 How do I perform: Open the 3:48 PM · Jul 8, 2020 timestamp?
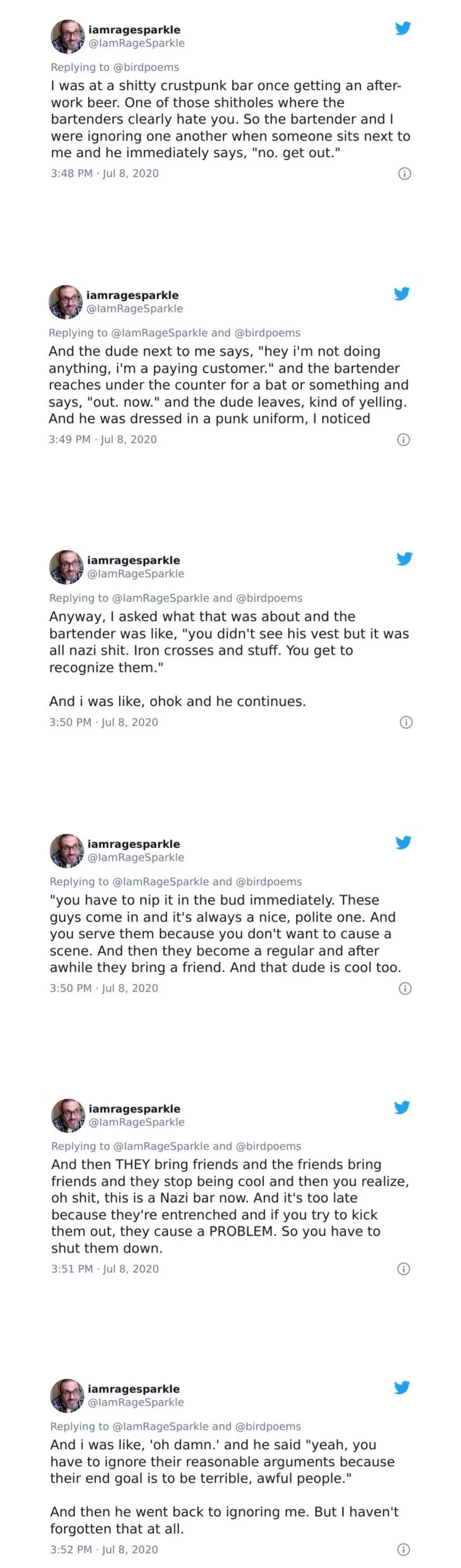(105, 173)
